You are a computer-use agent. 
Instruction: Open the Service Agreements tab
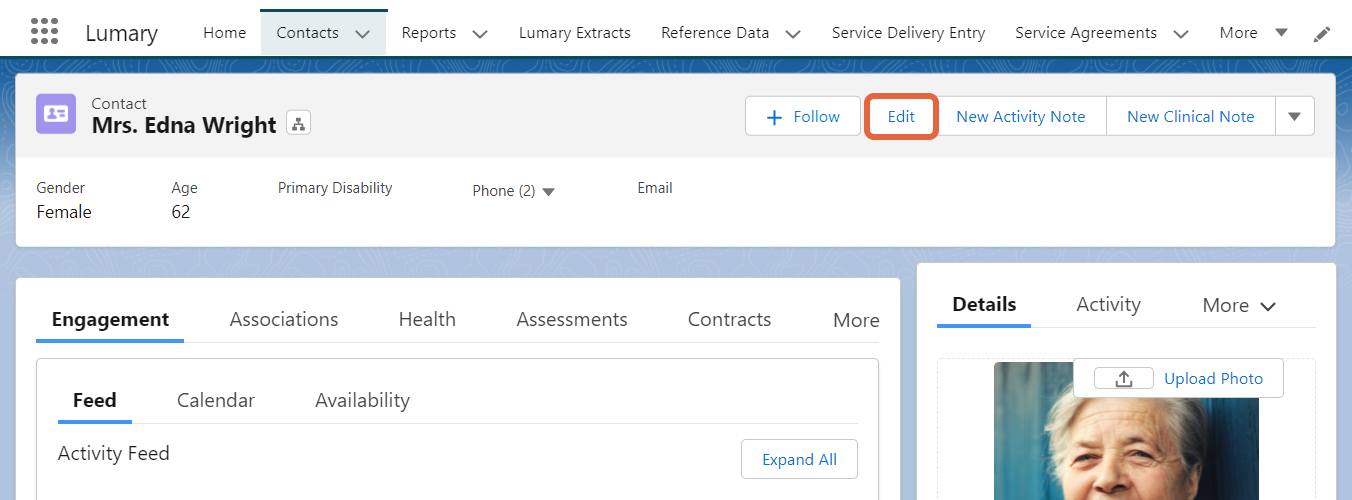click(1086, 33)
